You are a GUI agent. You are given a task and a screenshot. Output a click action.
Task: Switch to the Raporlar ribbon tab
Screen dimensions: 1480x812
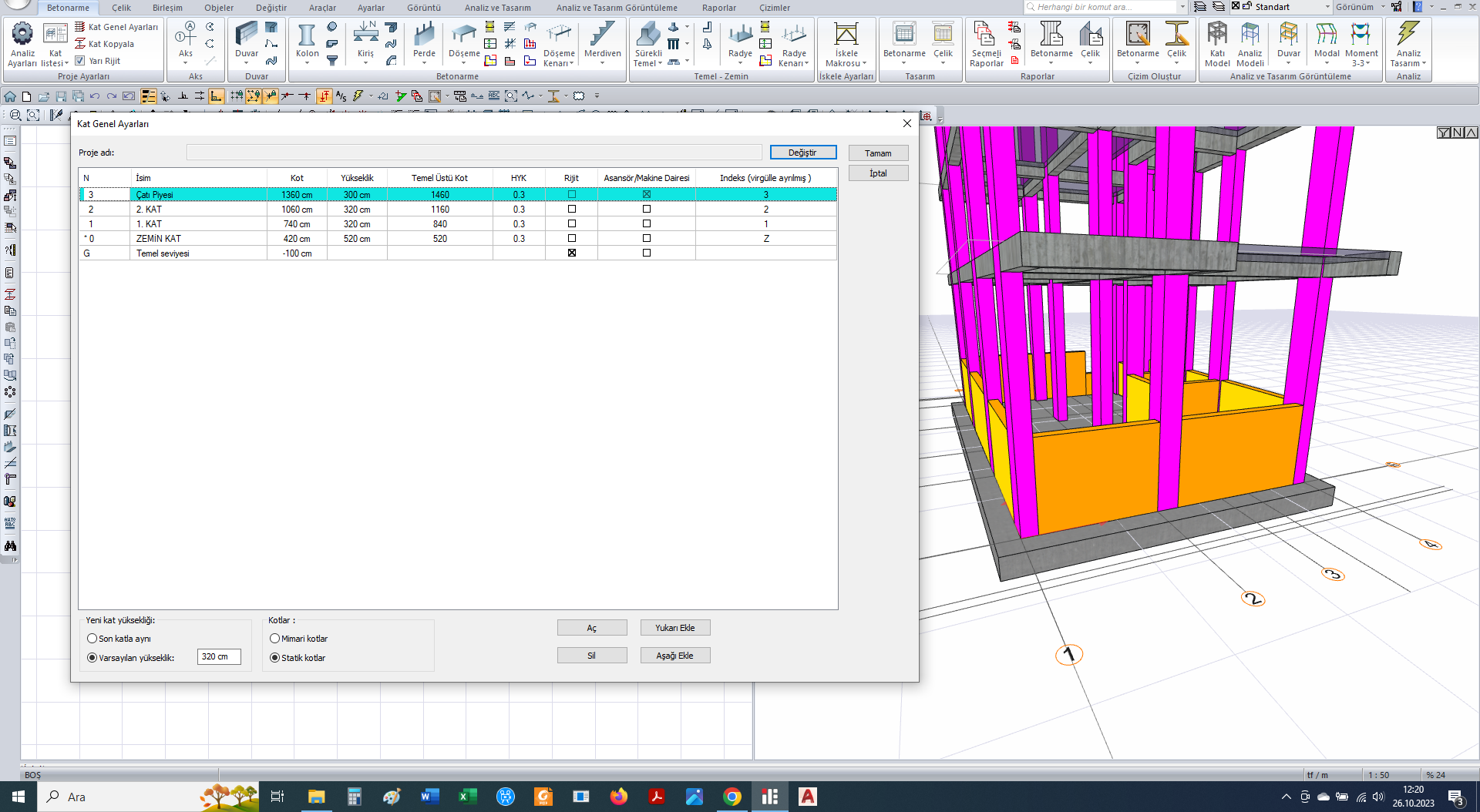pyautogui.click(x=718, y=8)
